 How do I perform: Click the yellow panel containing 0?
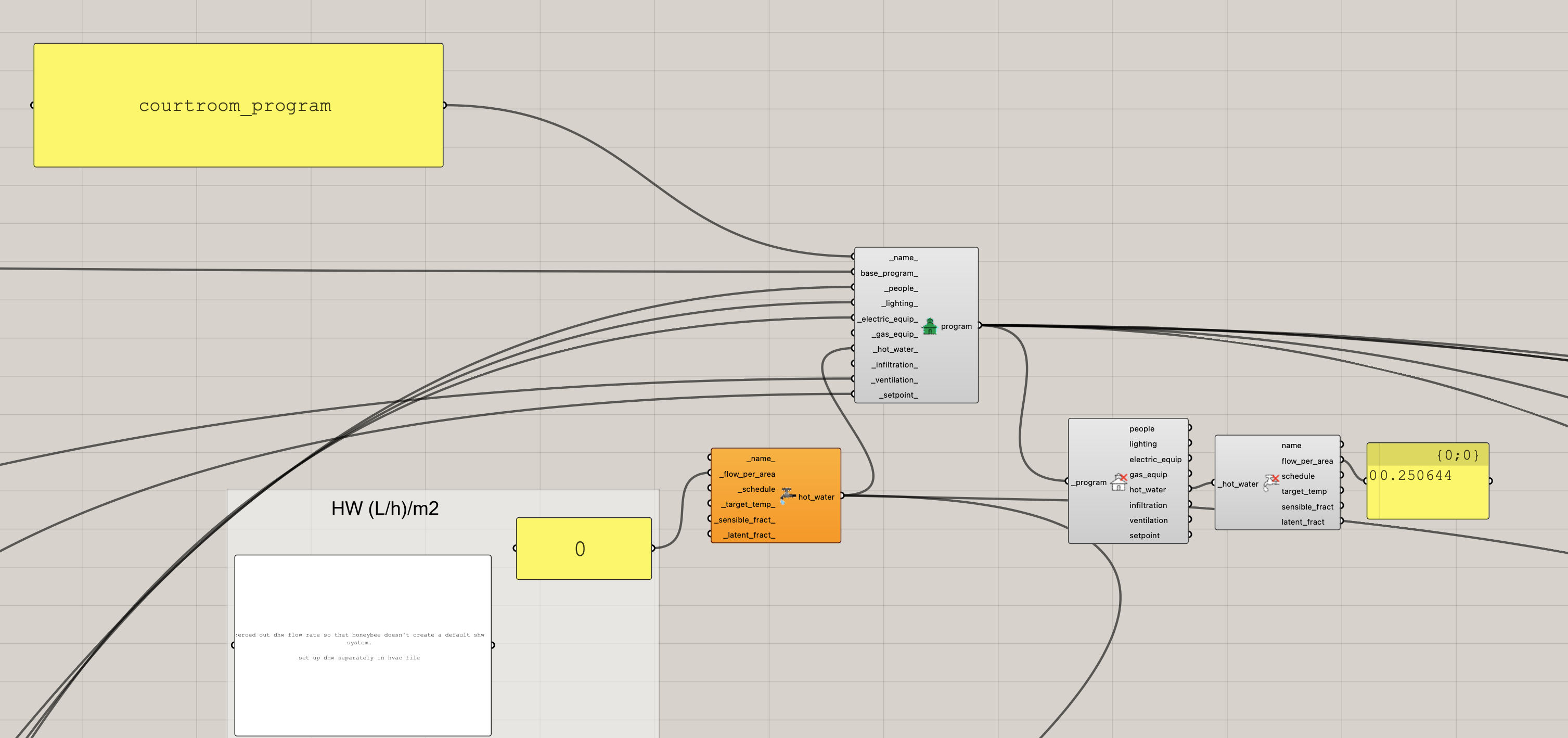(583, 549)
